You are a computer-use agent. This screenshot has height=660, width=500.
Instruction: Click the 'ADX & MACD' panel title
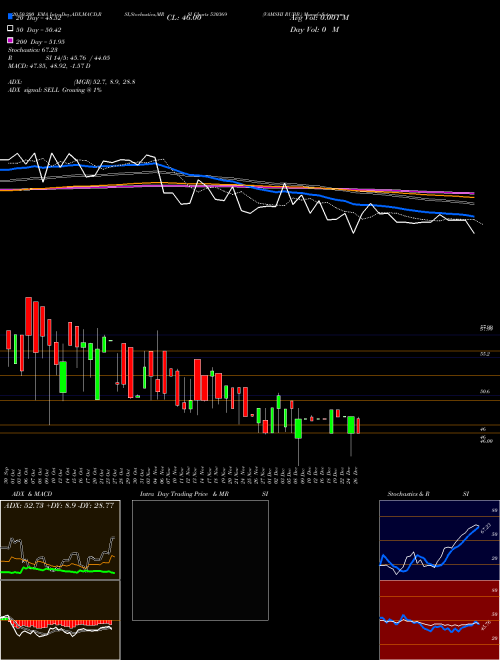pos(32,494)
